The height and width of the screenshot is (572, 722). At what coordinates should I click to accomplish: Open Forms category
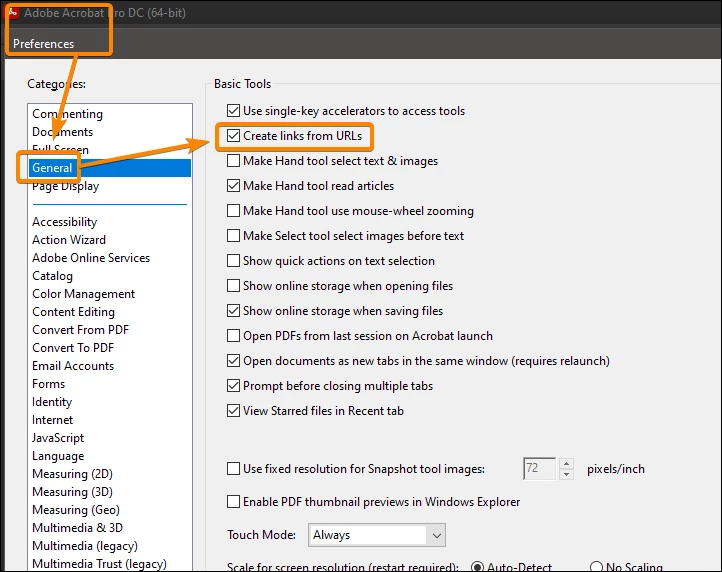tap(48, 384)
